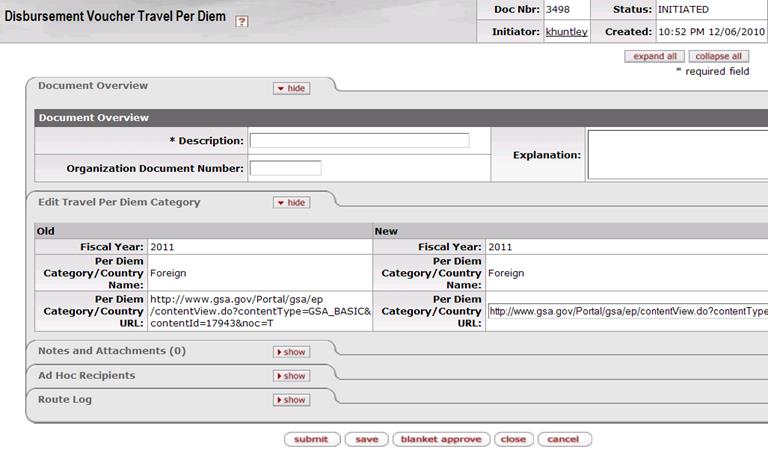The width and height of the screenshot is (768, 452).
Task: Select old Fiscal Year value 2011
Action: pos(162,247)
